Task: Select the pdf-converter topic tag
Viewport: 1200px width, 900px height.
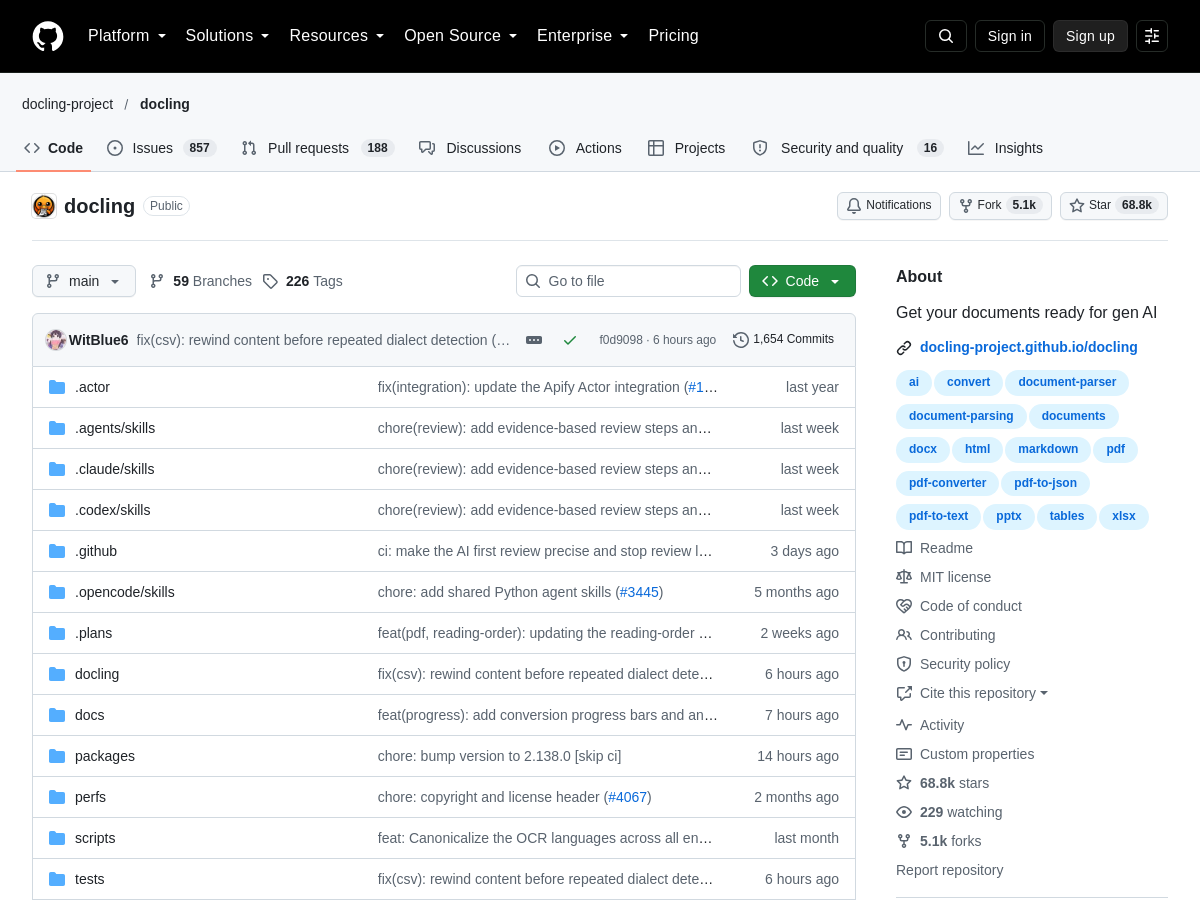Action: pos(947,484)
